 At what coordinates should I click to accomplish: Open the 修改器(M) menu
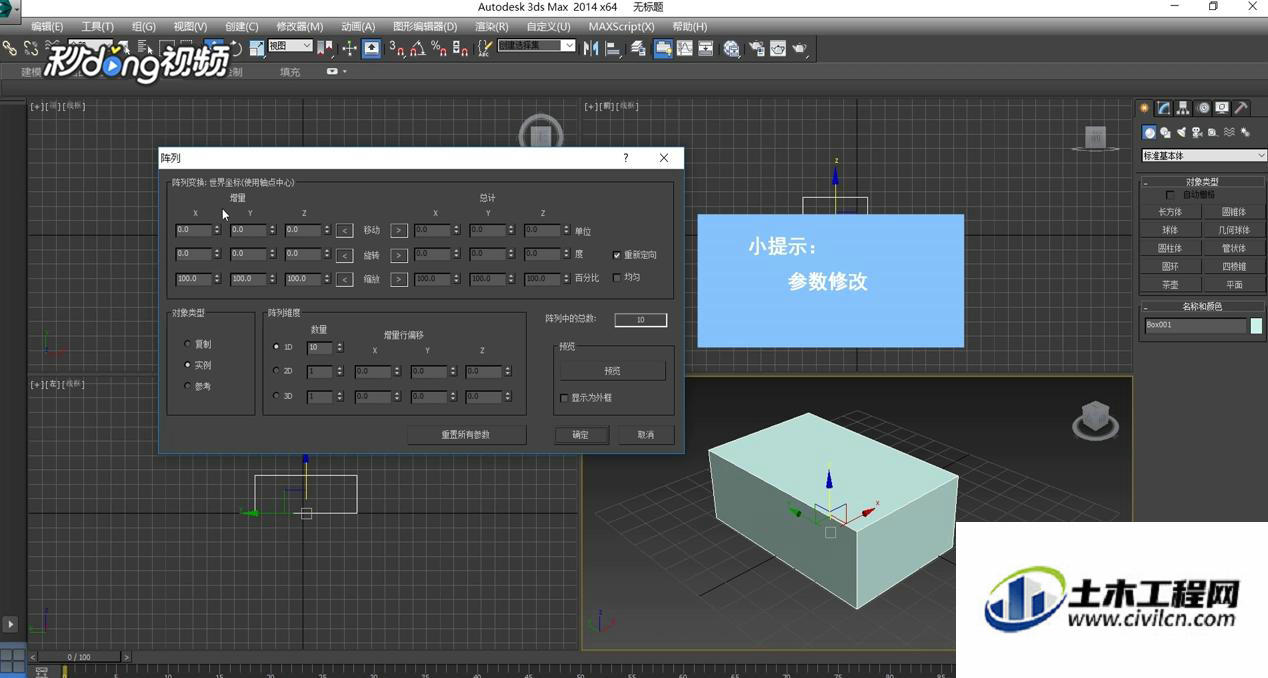point(299,27)
